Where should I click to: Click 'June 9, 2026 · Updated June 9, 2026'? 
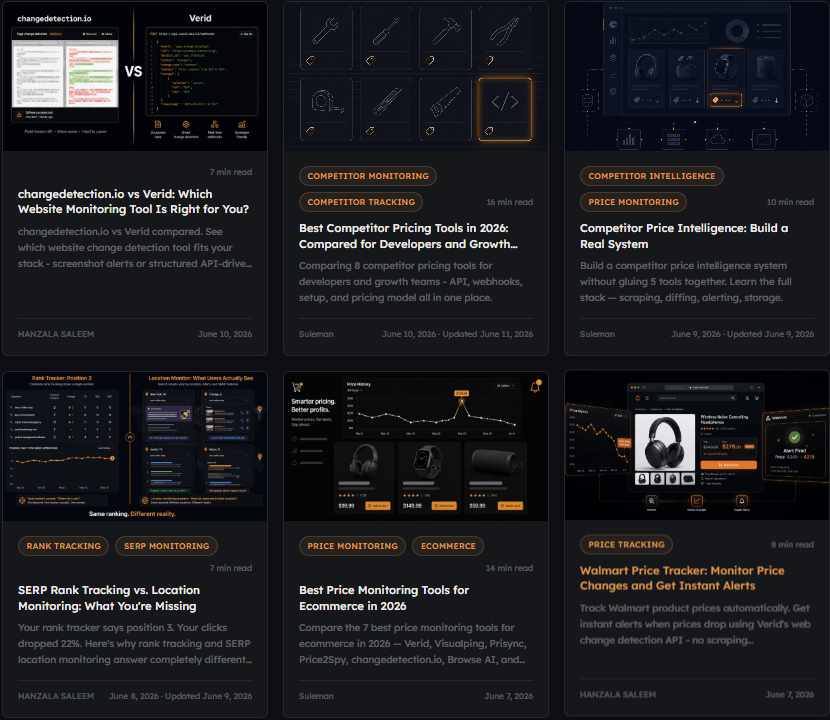tap(743, 334)
